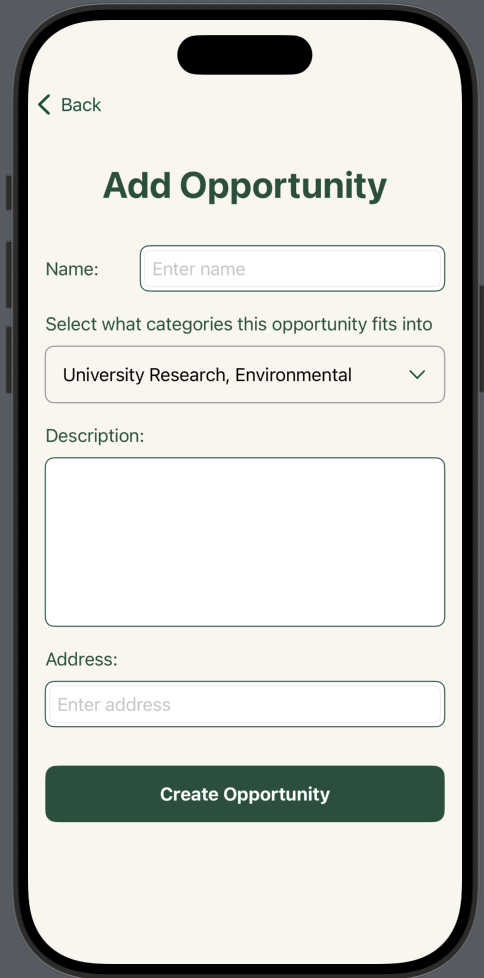Tap the Name: field label
Viewport: 484px width, 978px height.
click(72, 269)
